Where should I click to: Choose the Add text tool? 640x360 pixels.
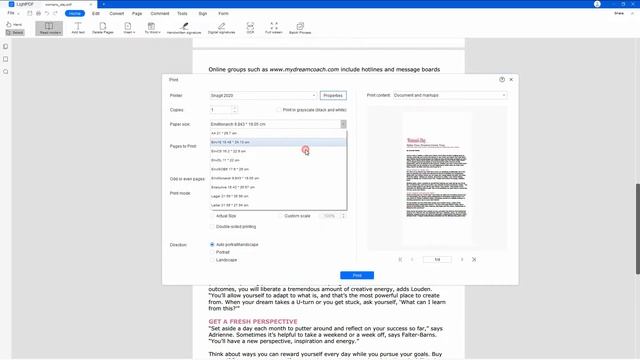[78, 28]
